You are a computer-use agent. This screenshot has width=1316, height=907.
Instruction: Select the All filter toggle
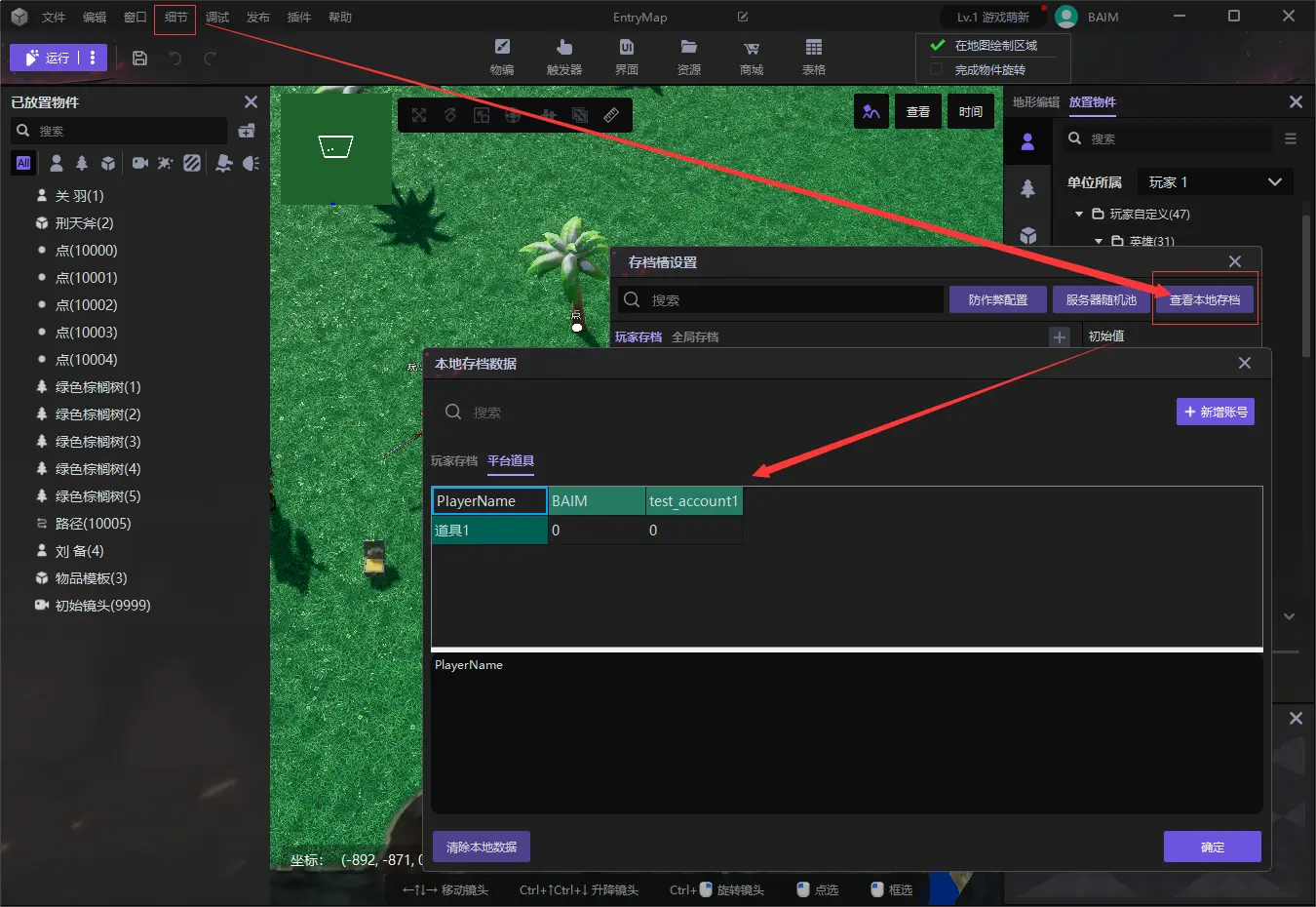[x=23, y=163]
